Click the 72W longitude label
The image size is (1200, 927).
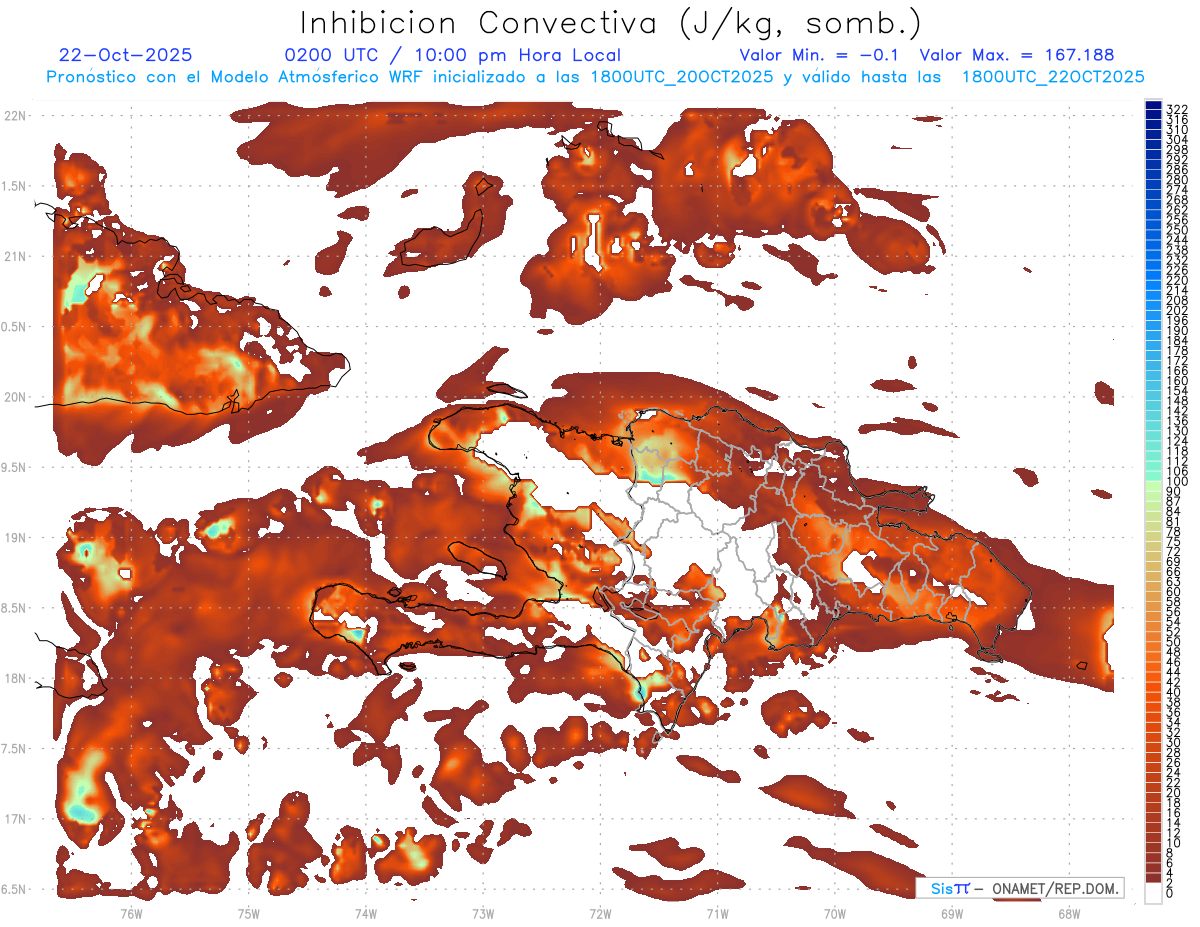(x=600, y=913)
